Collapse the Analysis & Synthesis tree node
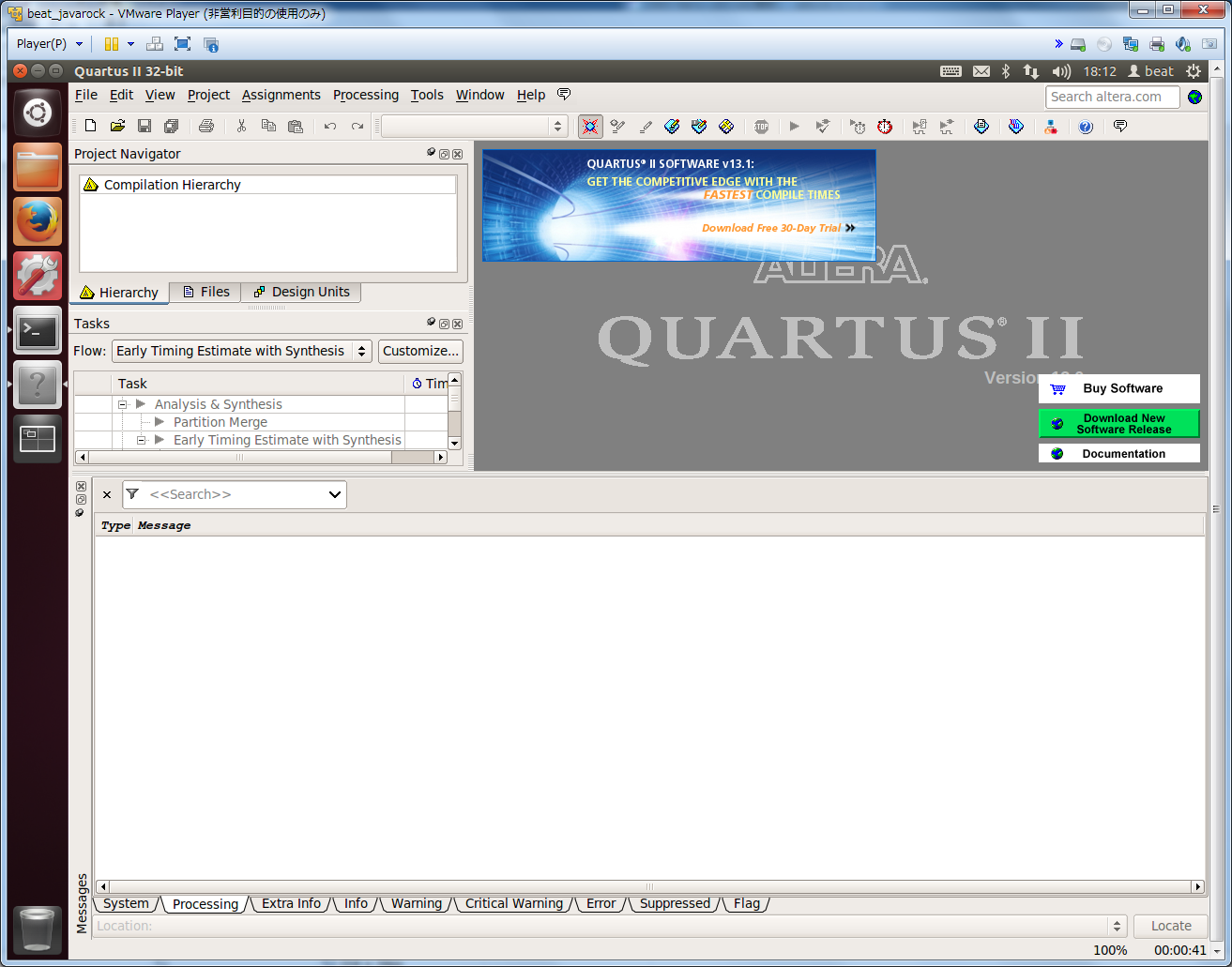1232x967 pixels. click(122, 404)
